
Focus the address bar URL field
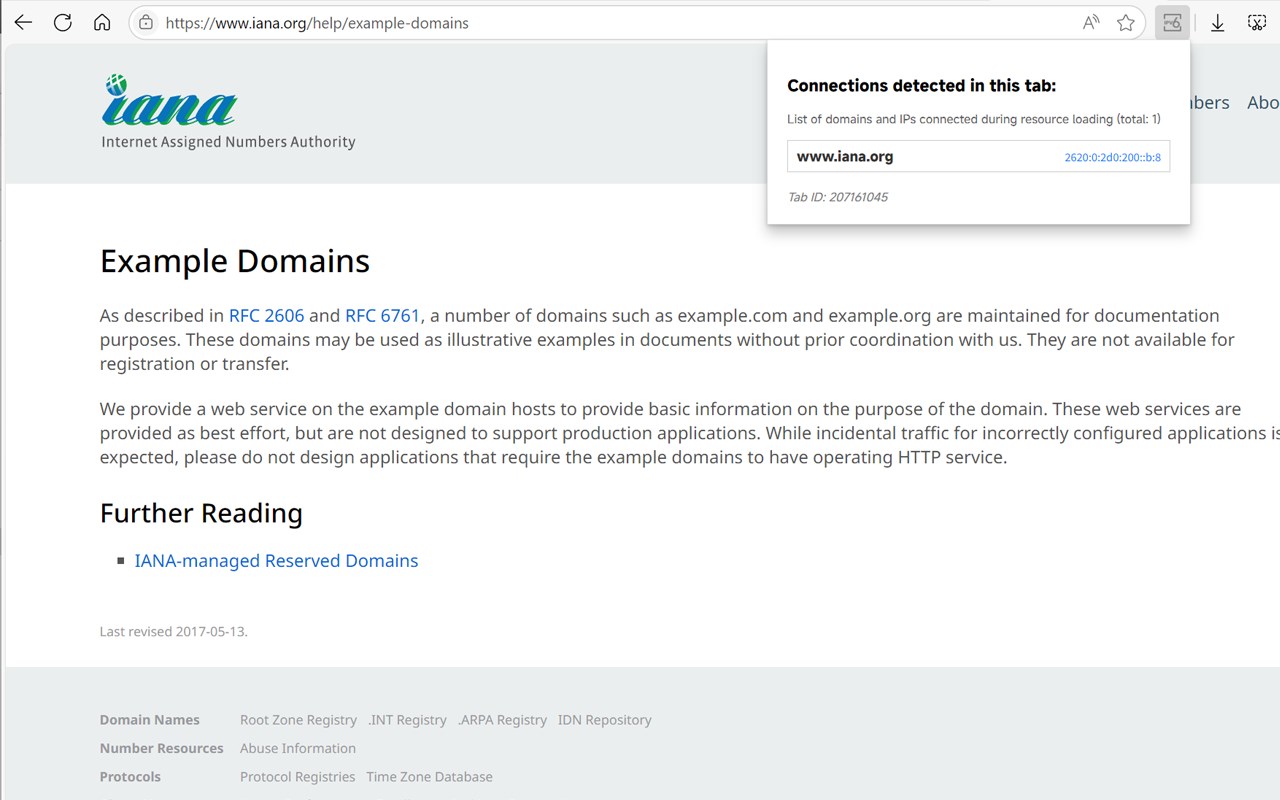tap(600, 23)
